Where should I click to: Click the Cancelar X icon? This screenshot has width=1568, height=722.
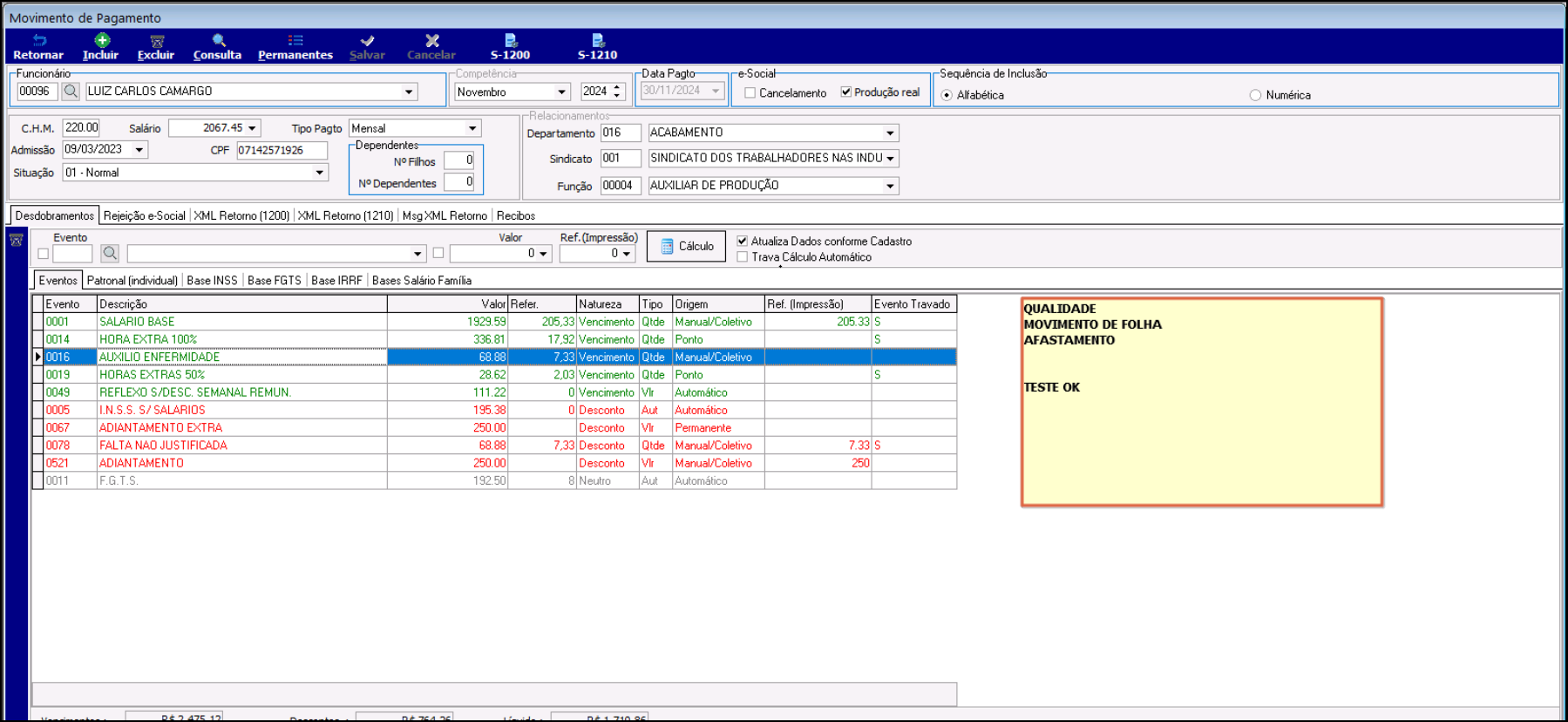click(x=431, y=40)
